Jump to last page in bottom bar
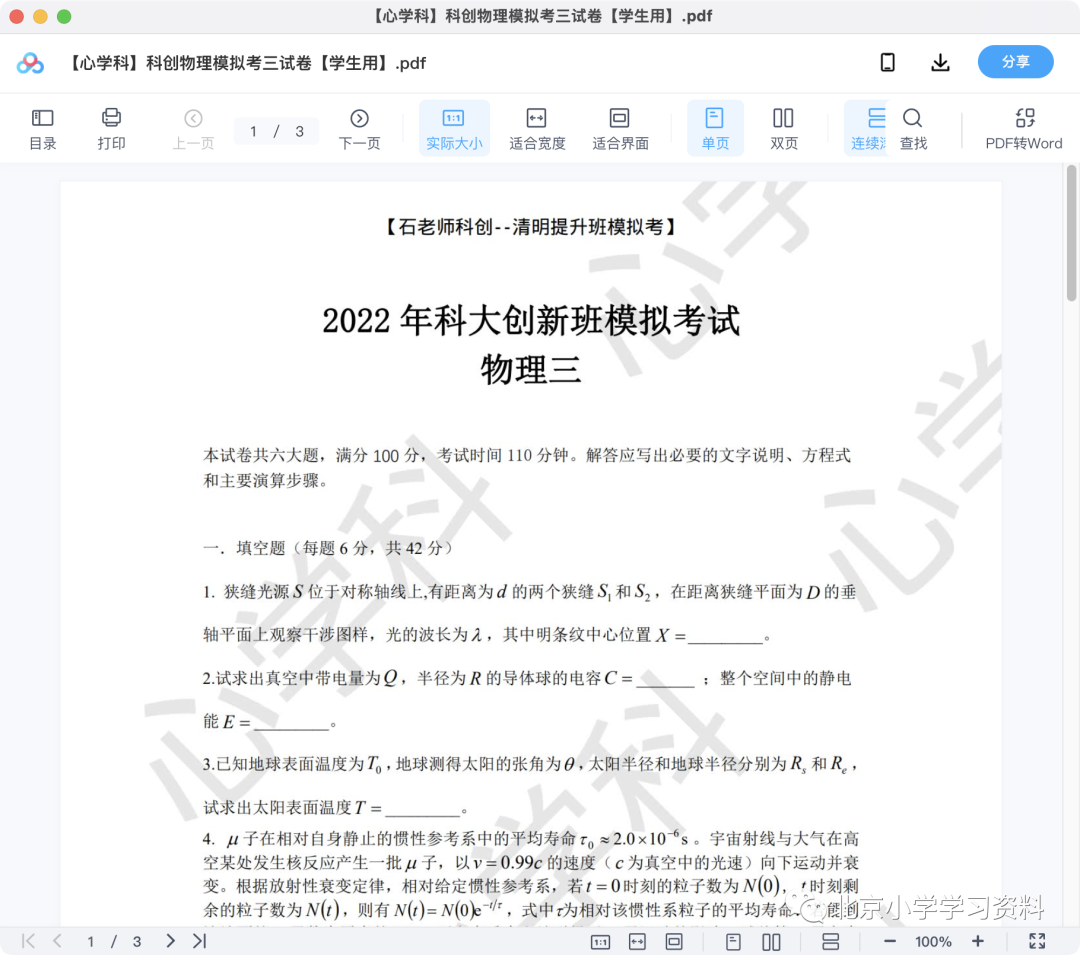1080x955 pixels. 200,941
